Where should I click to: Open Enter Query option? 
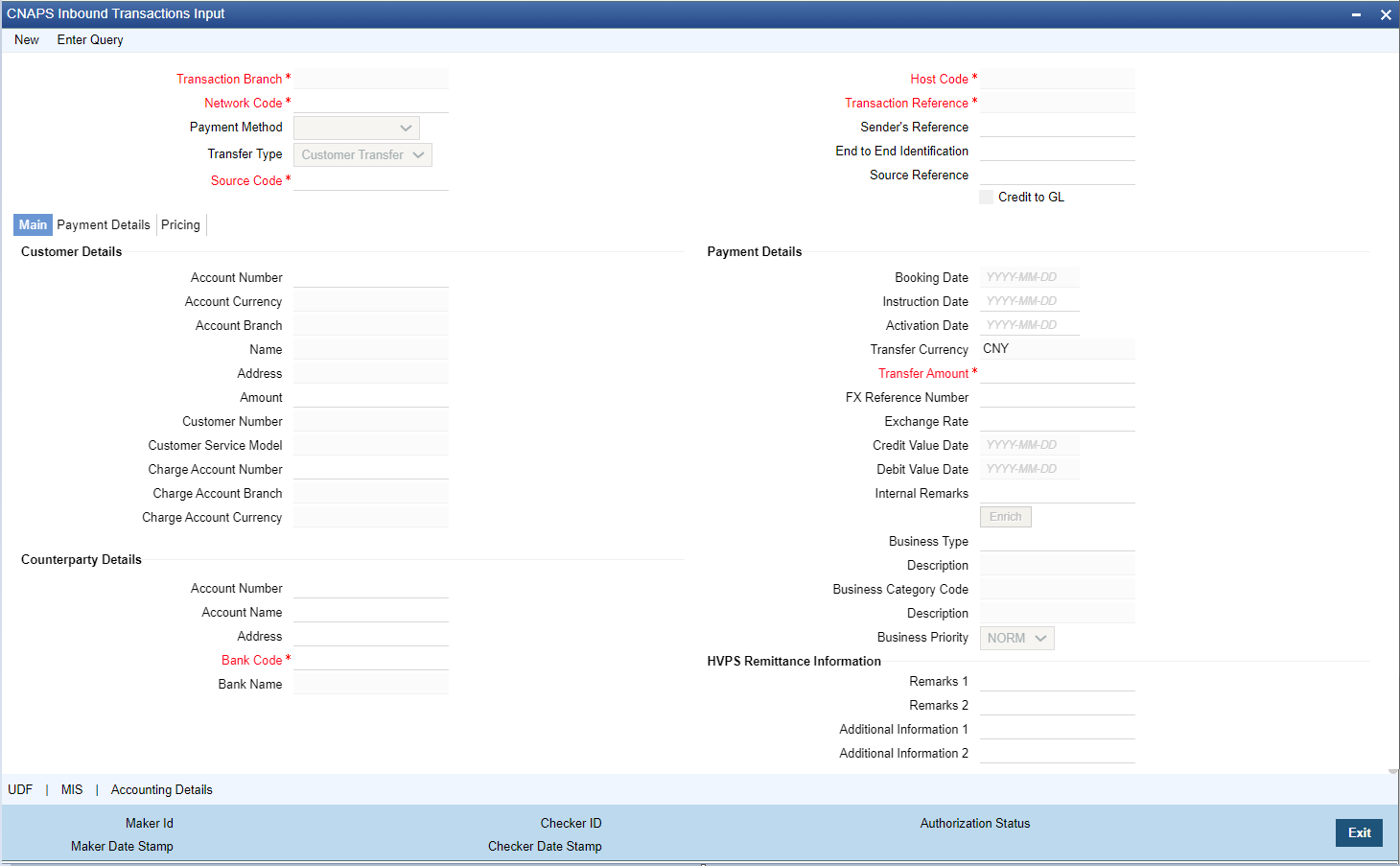90,40
